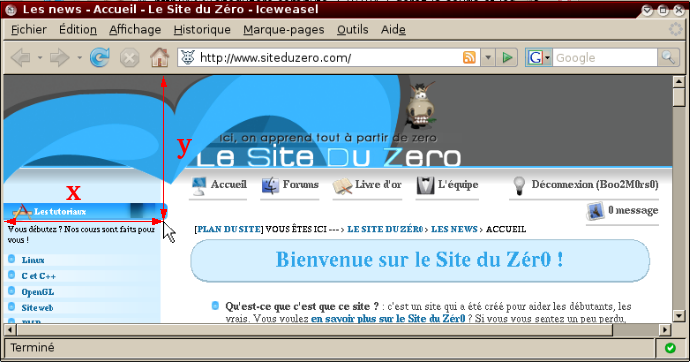Click the Iceweasel title bar icon
The image size is (691, 362).
11,10
